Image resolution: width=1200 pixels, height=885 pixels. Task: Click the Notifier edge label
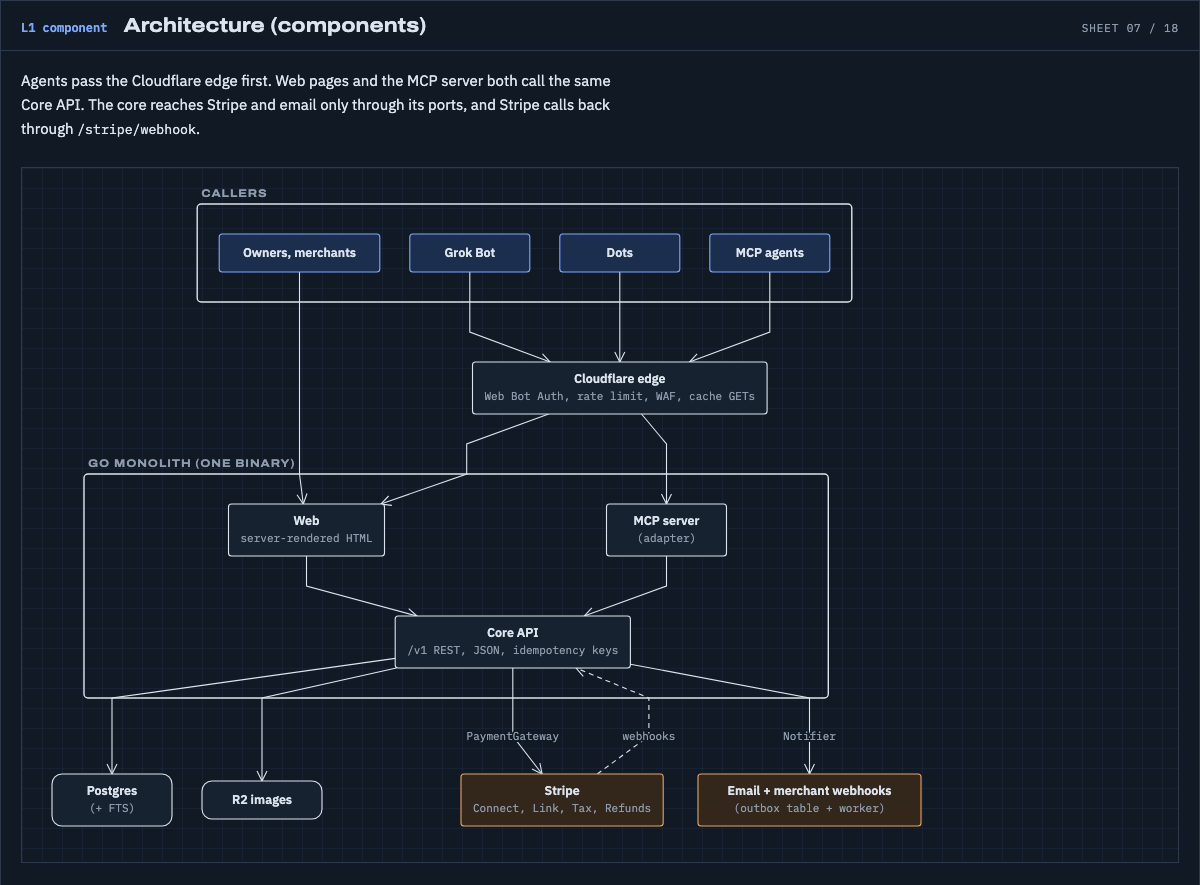809,736
